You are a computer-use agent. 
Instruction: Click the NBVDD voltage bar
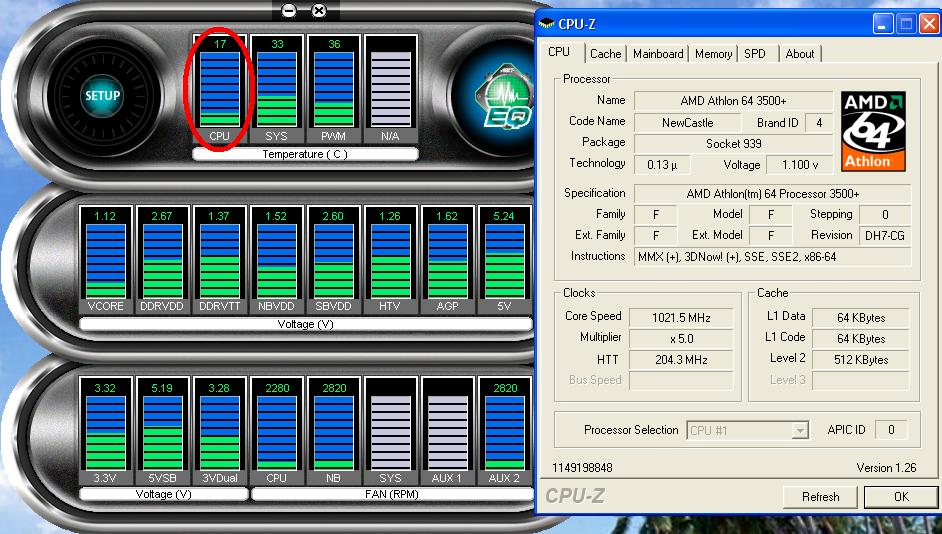[276, 259]
